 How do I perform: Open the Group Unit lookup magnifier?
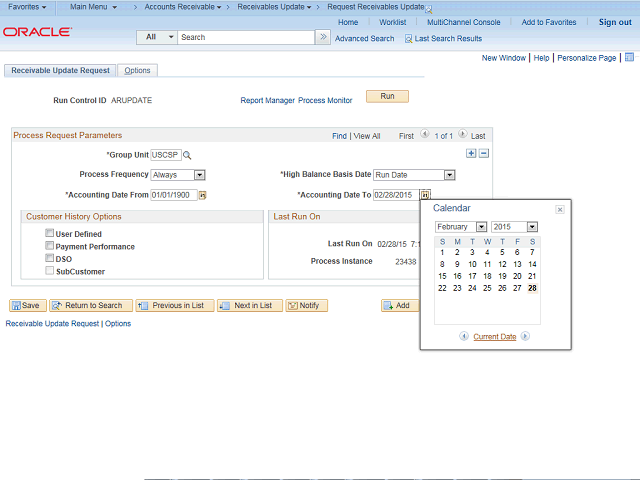pyautogui.click(x=187, y=155)
